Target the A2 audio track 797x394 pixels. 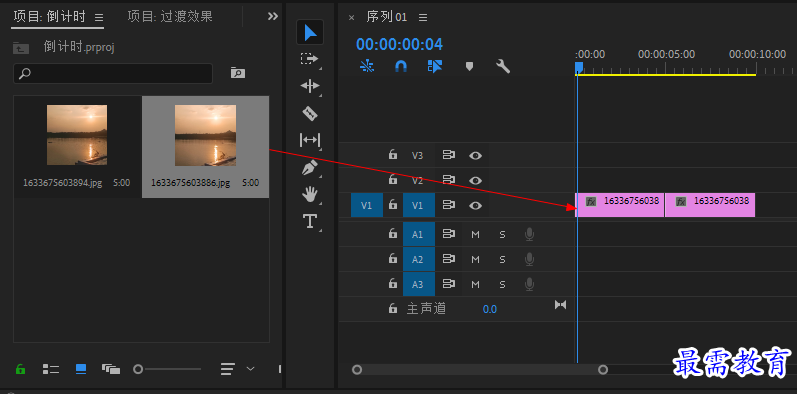[x=418, y=259]
